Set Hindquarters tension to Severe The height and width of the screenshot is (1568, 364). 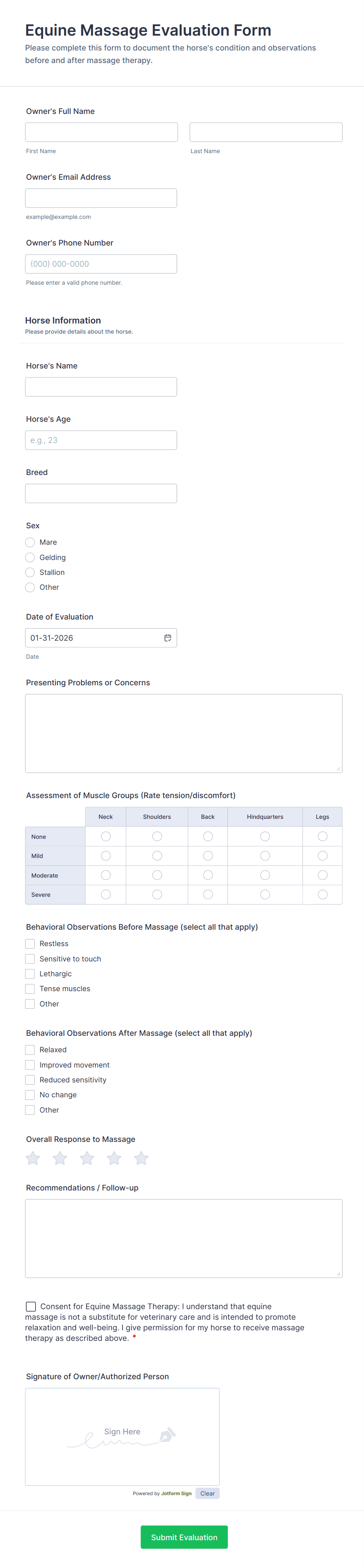pyautogui.click(x=265, y=895)
